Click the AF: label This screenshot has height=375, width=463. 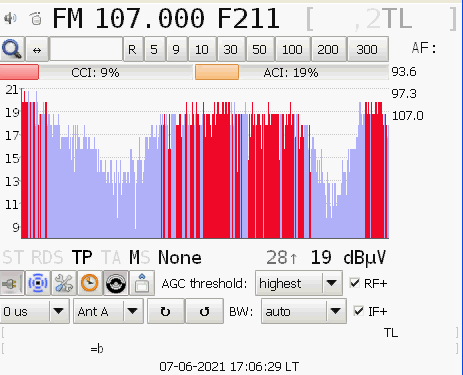(x=424, y=48)
